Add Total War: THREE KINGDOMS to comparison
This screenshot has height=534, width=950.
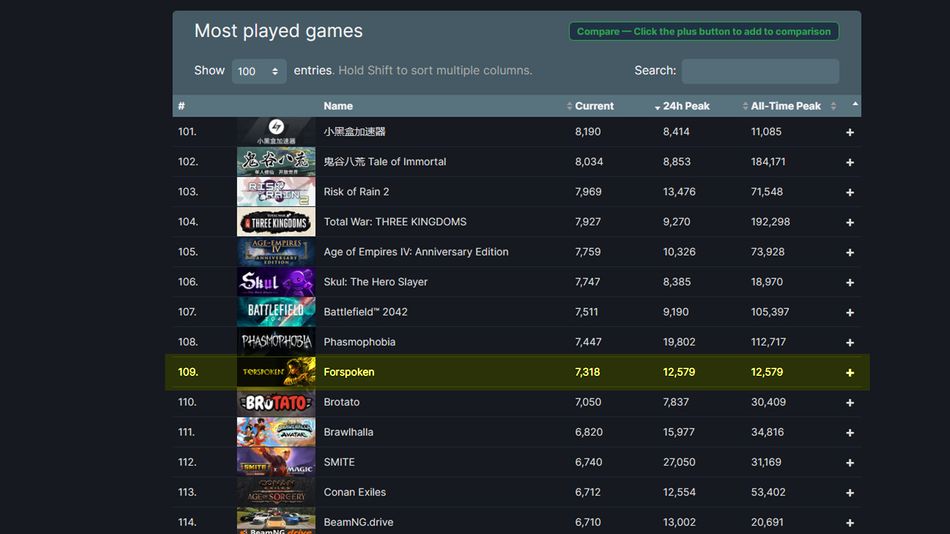849,222
